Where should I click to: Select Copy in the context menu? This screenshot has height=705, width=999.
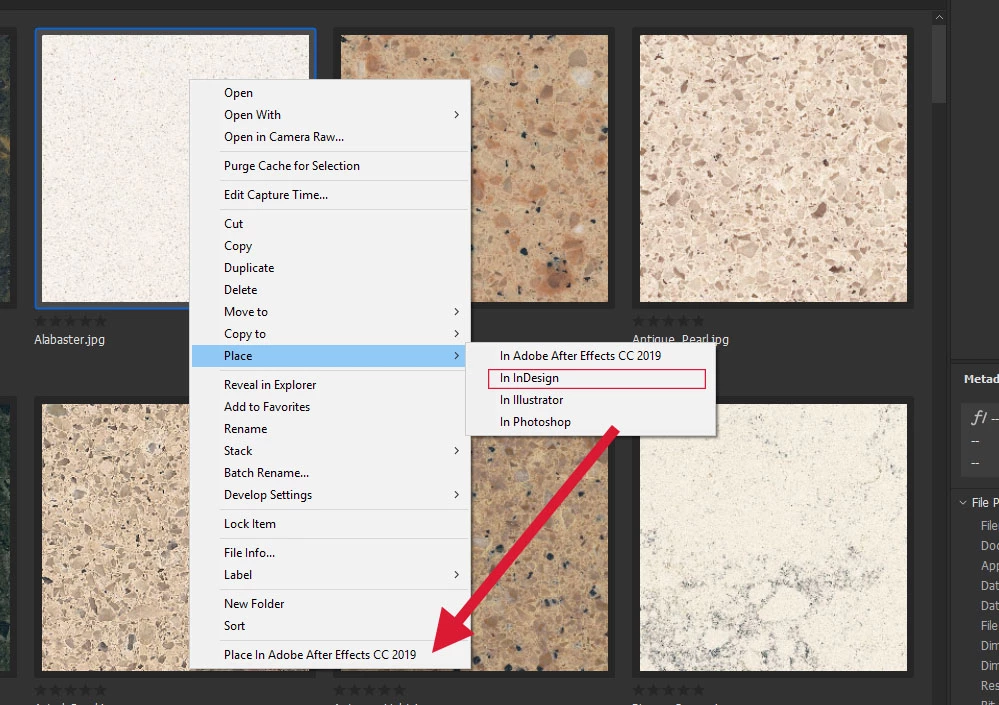pos(330,246)
